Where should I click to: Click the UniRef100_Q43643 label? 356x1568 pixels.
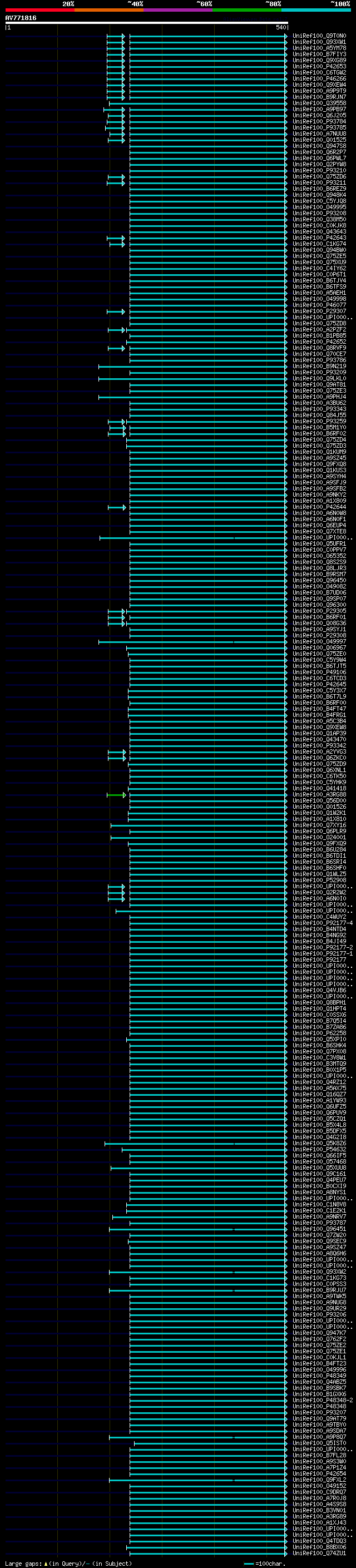click(x=319, y=231)
